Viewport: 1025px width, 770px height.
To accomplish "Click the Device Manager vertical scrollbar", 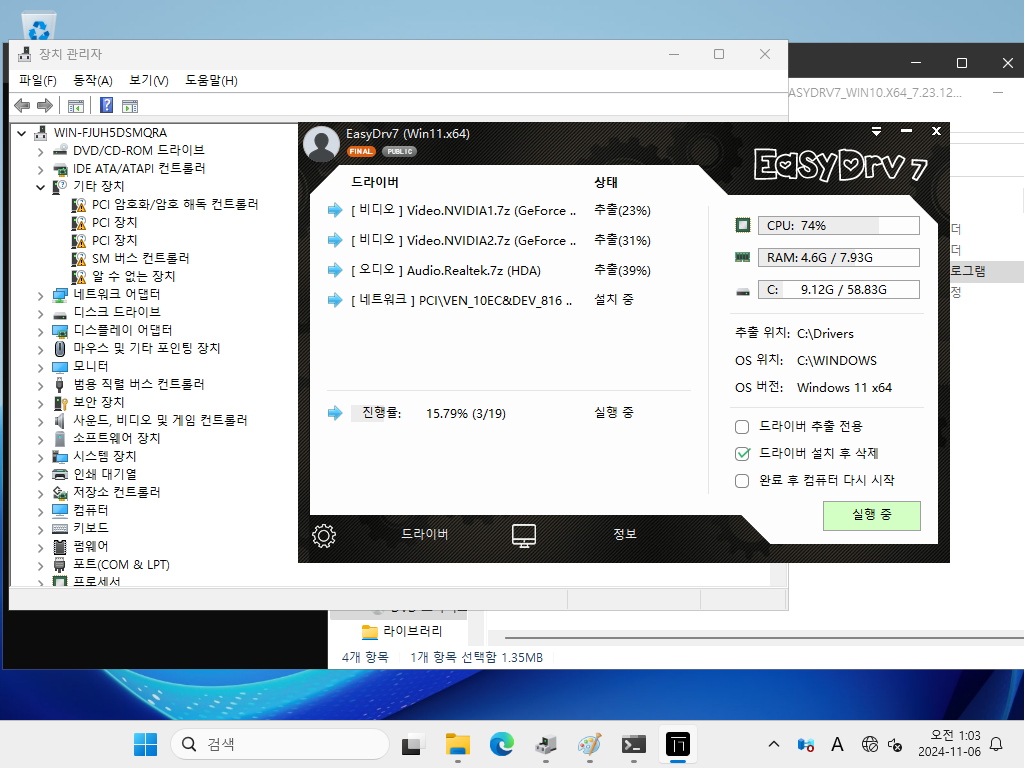I will [779, 575].
